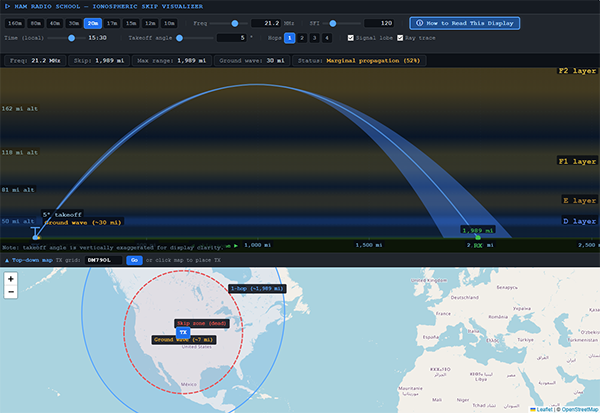Click the 1-hop (~1,989 mi) map label

tap(257, 289)
